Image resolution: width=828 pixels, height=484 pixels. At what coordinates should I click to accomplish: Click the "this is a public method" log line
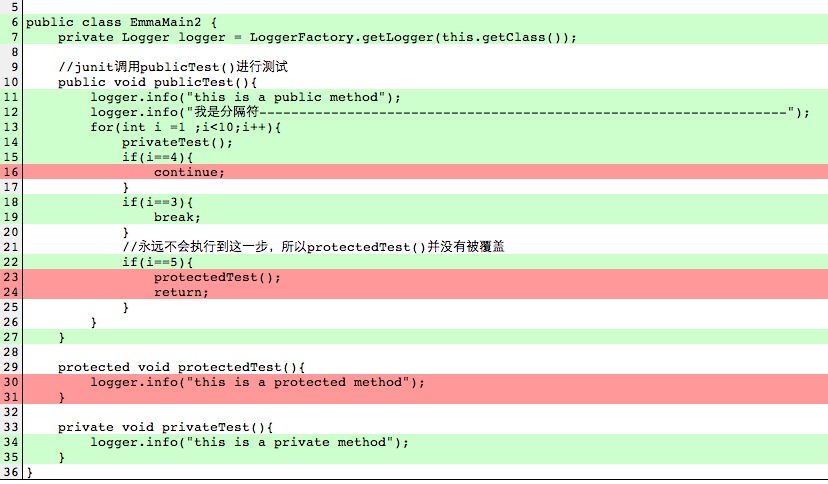pyautogui.click(x=245, y=97)
